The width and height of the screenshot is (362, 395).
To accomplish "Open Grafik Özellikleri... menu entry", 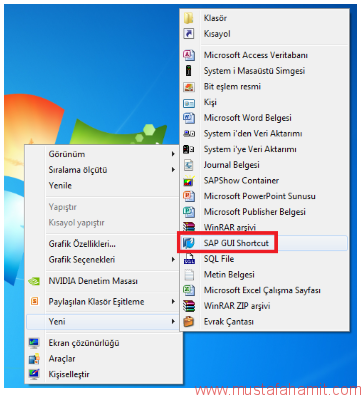I will point(104,244).
